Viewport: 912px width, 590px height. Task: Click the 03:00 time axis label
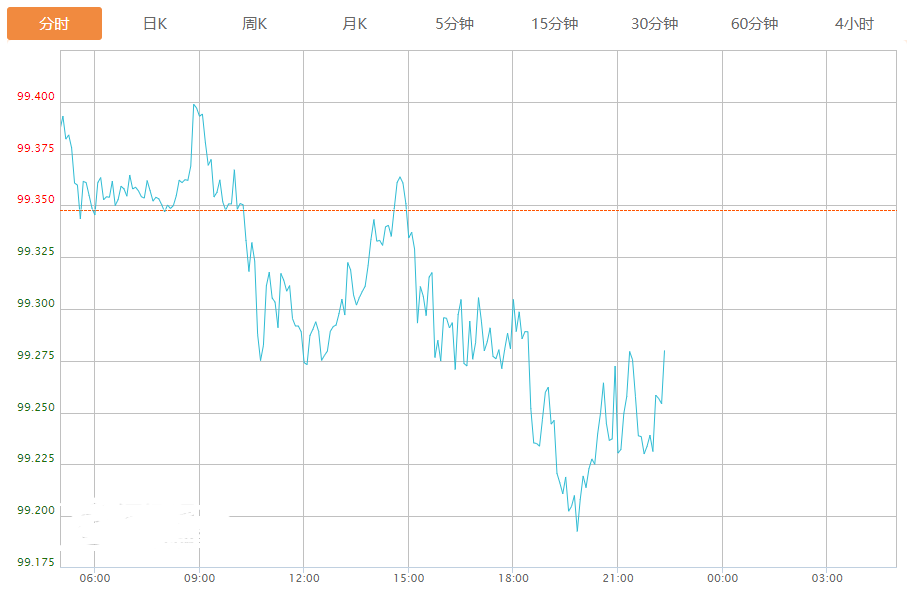[826, 578]
